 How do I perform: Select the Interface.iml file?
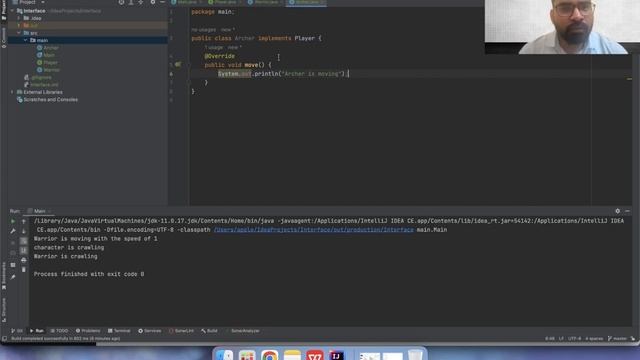coord(42,84)
